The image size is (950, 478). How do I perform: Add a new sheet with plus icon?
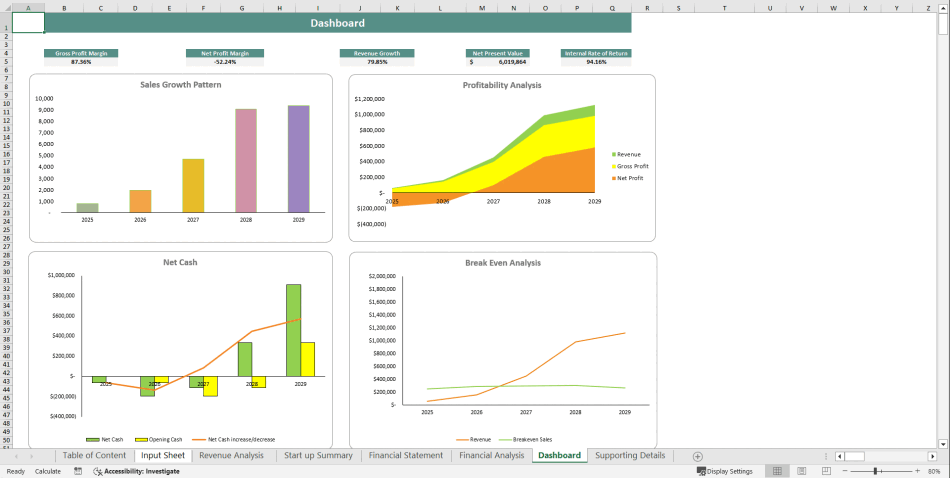tap(697, 456)
